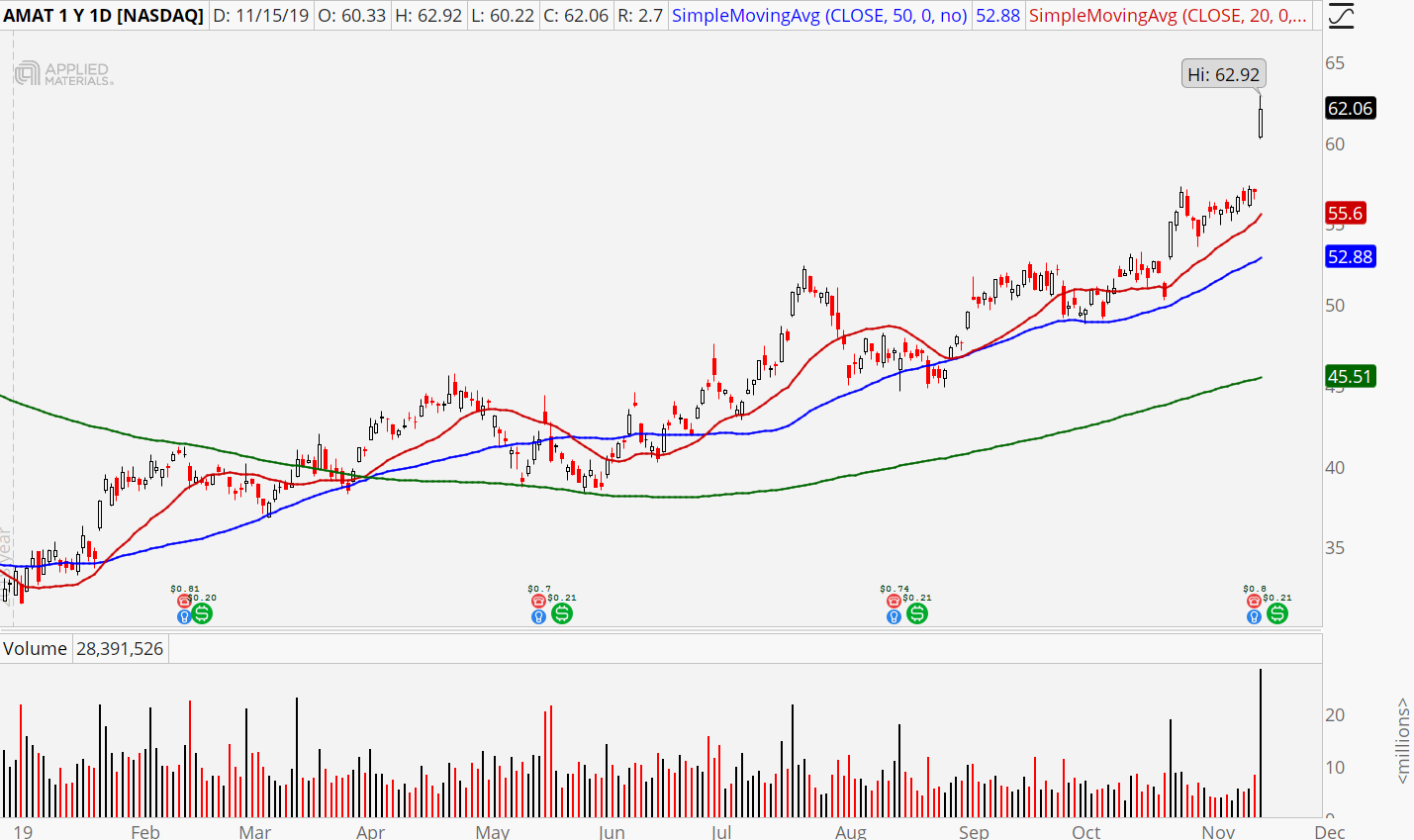
Task: Select the blue SimpleMovingAvg (CLOSE, 50) study label
Action: pyautogui.click(x=819, y=16)
